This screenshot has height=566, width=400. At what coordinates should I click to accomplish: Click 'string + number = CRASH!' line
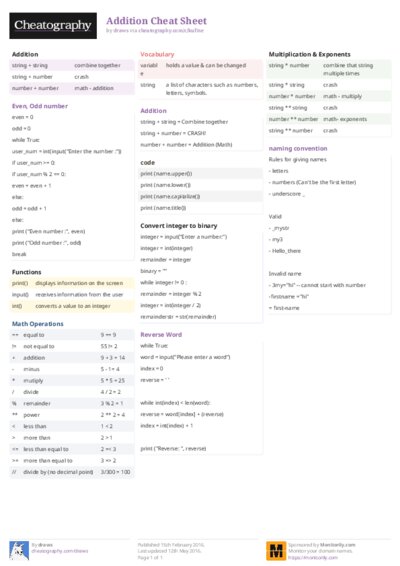point(173,133)
